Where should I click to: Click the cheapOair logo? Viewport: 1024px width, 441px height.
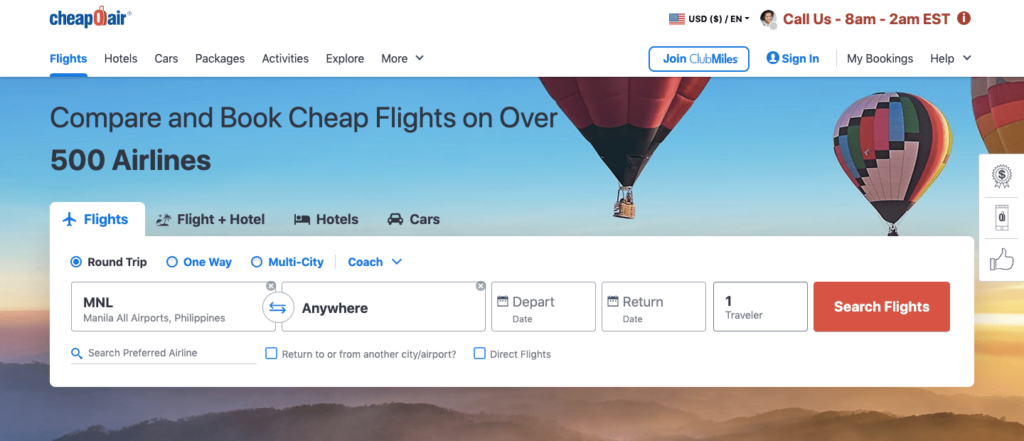click(x=90, y=18)
